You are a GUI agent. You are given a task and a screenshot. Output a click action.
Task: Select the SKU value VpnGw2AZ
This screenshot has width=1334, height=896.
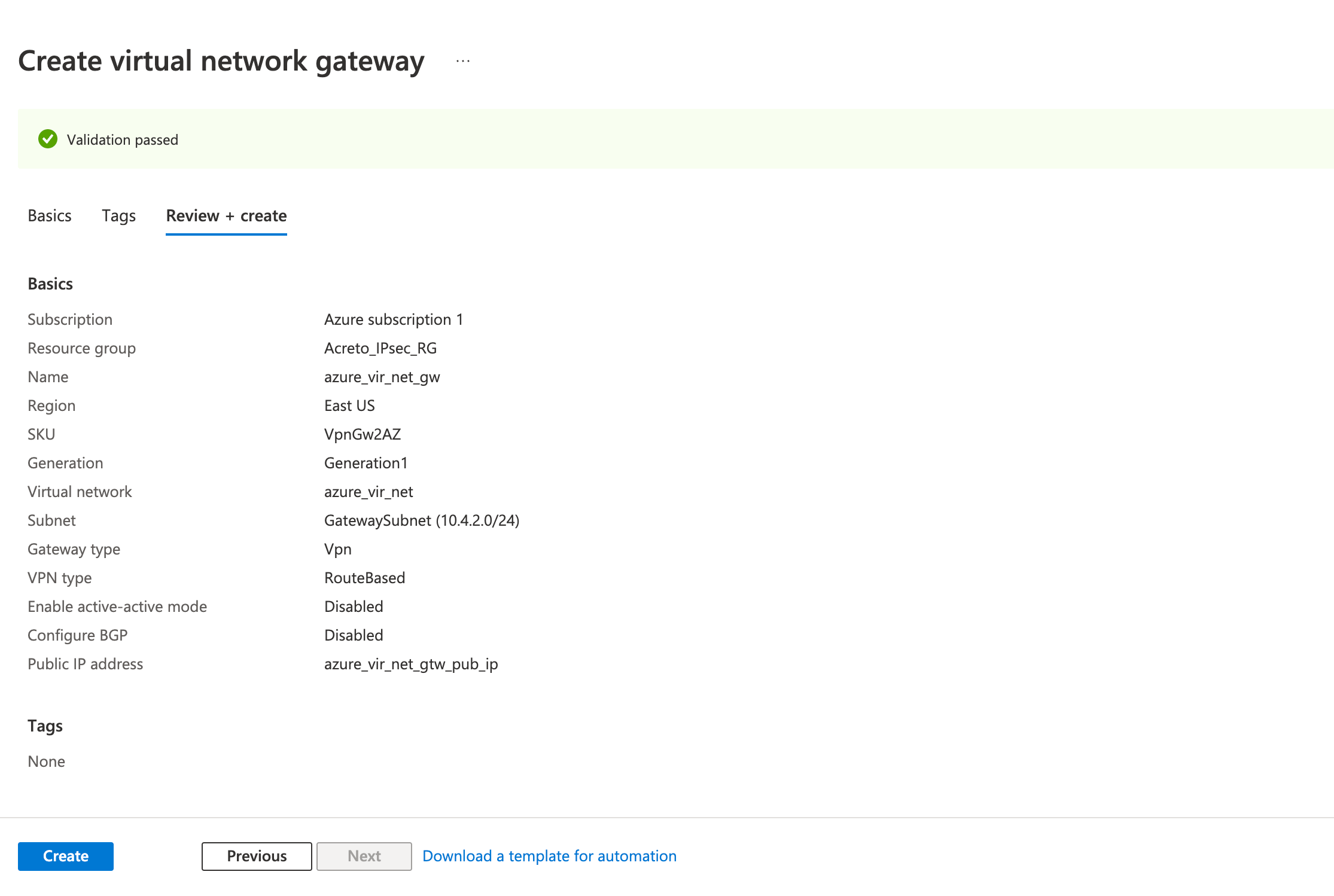pos(363,434)
